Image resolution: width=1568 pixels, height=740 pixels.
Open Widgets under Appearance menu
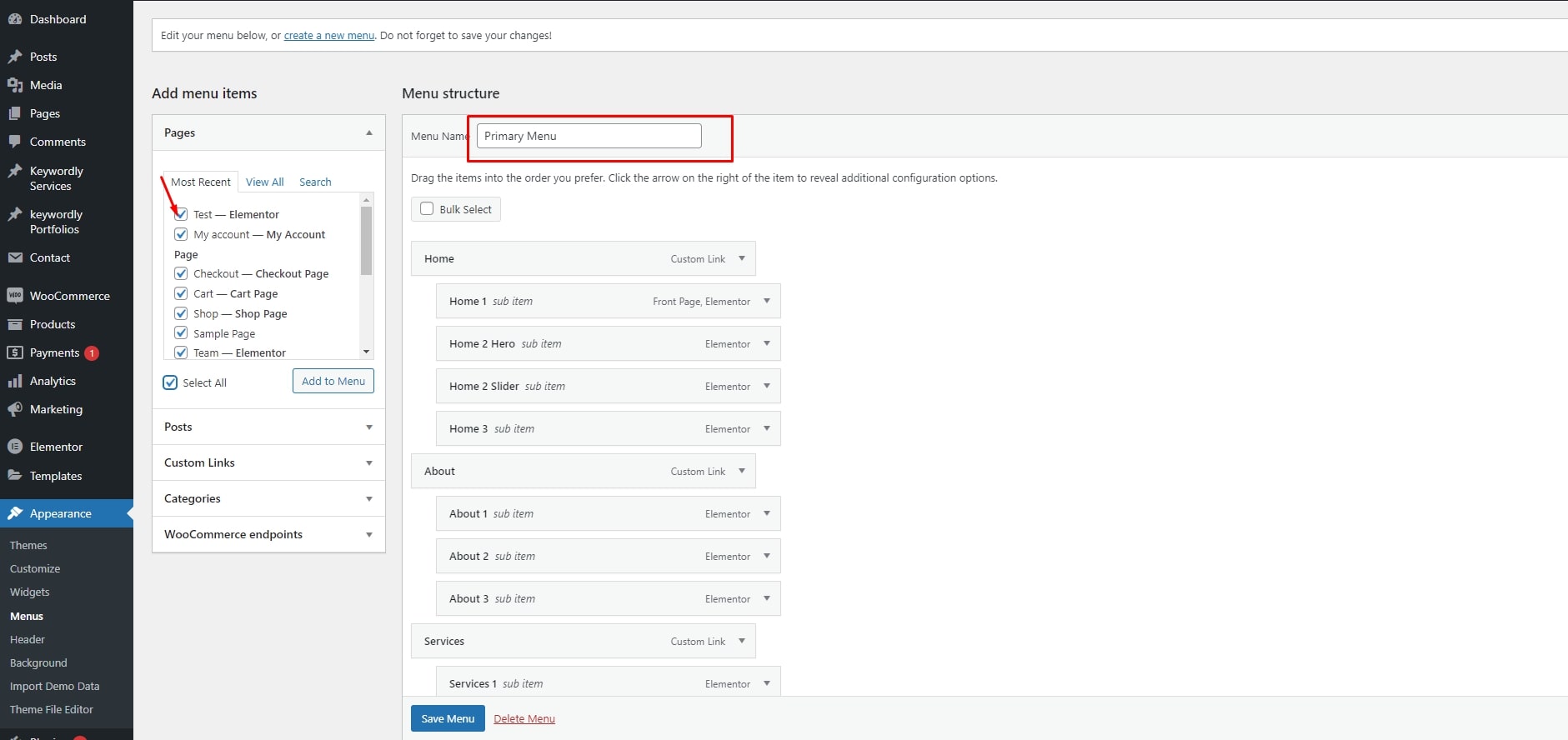[x=30, y=592]
